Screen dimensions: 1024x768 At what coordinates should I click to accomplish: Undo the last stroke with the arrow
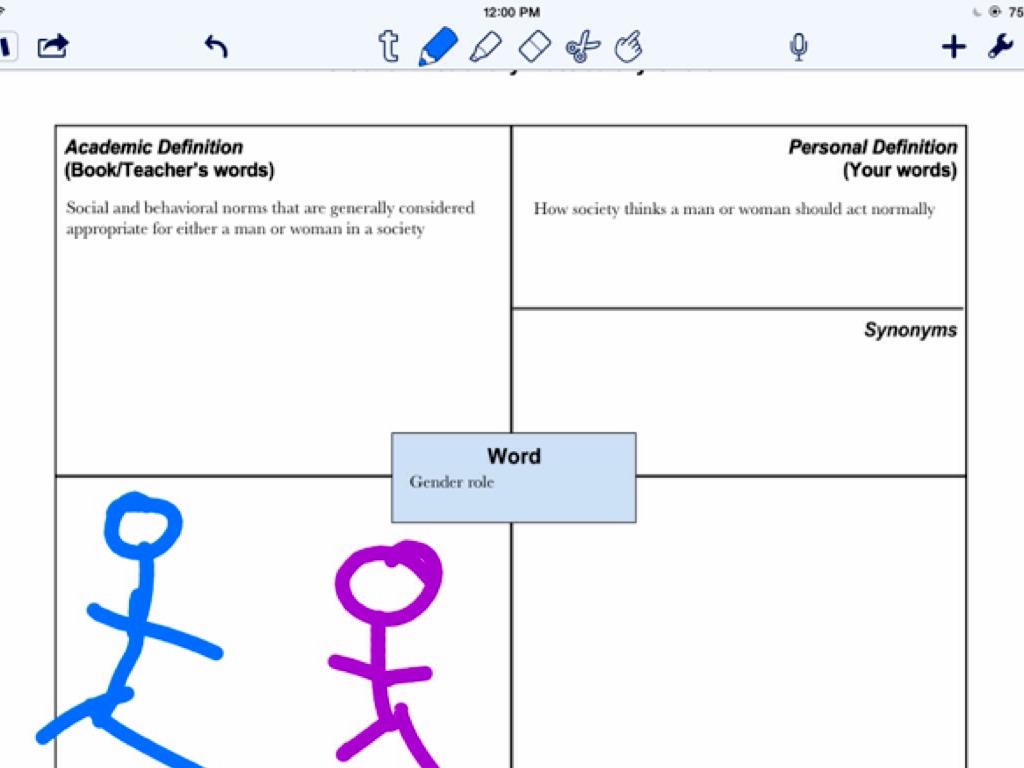click(x=216, y=46)
